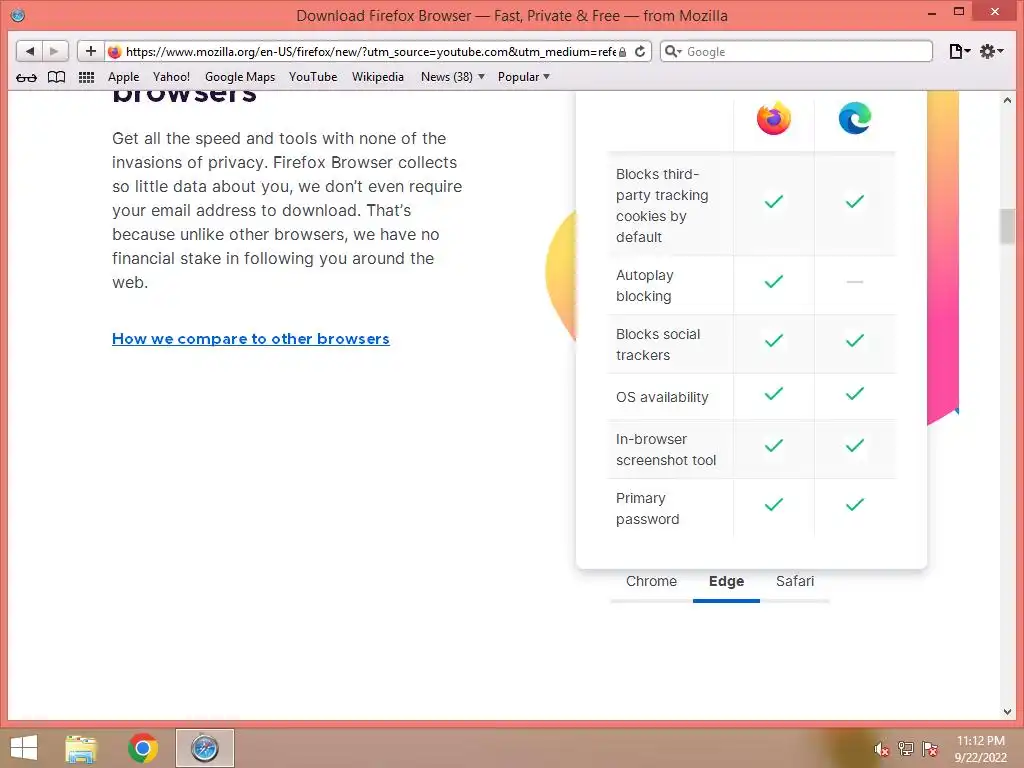
Task: Click the vertical scrollbar thumb
Action: click(x=1007, y=227)
